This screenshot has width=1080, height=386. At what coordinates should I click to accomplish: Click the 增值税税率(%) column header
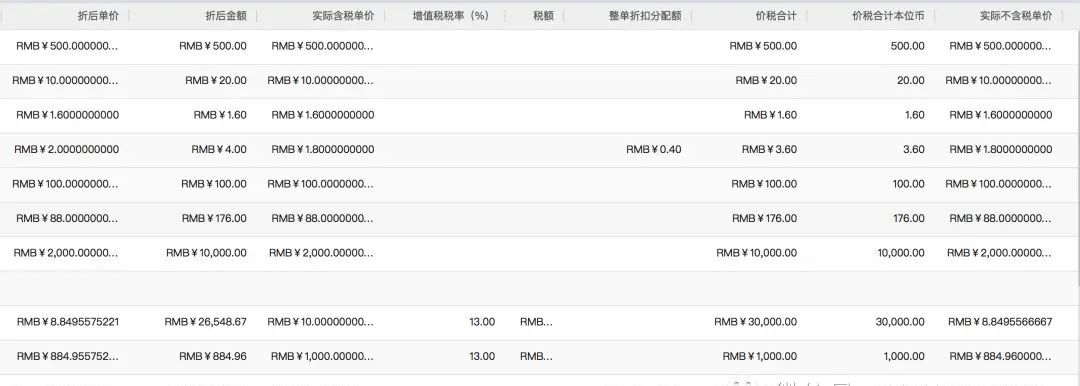pos(450,16)
